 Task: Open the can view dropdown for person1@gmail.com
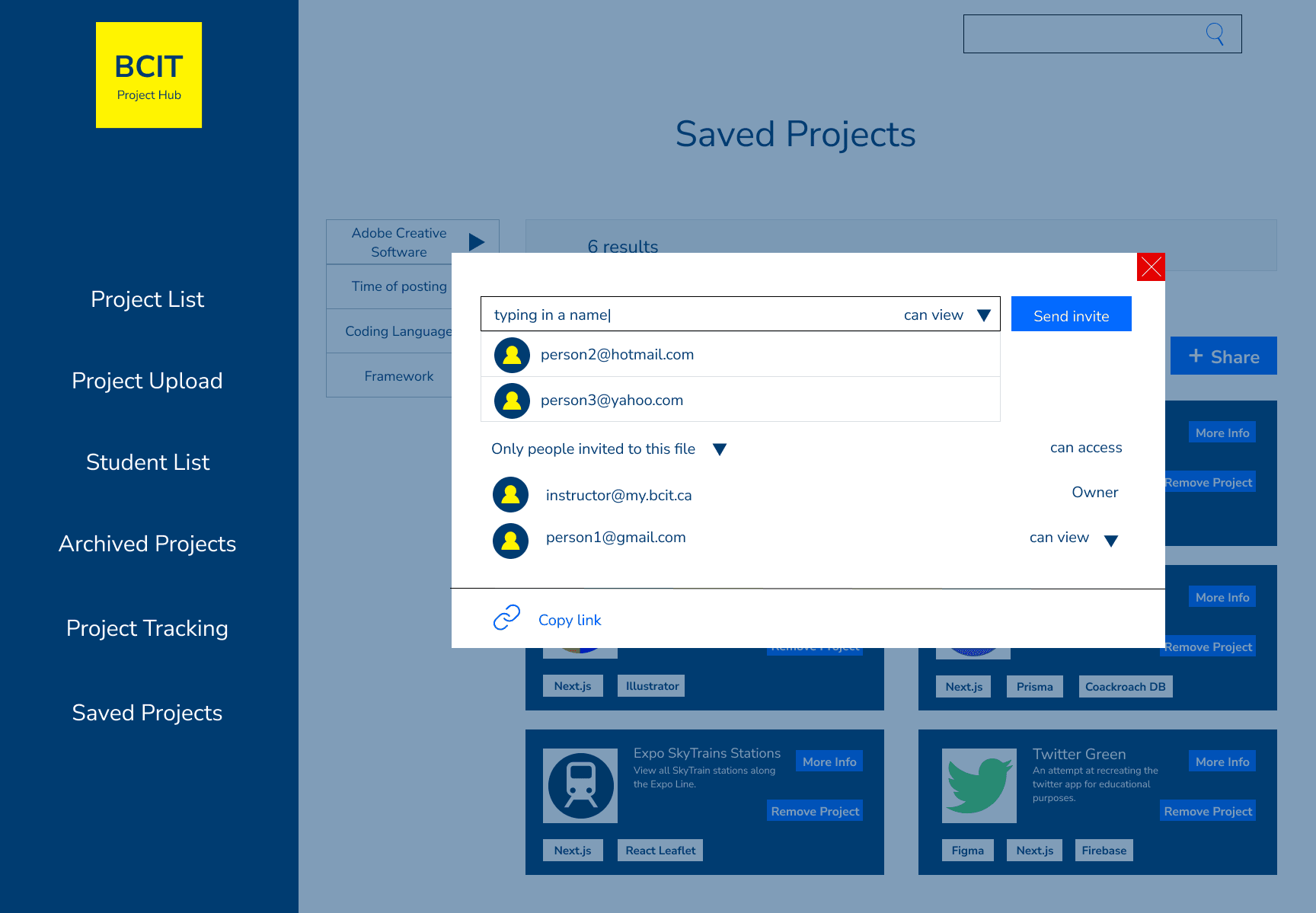[x=1111, y=540]
